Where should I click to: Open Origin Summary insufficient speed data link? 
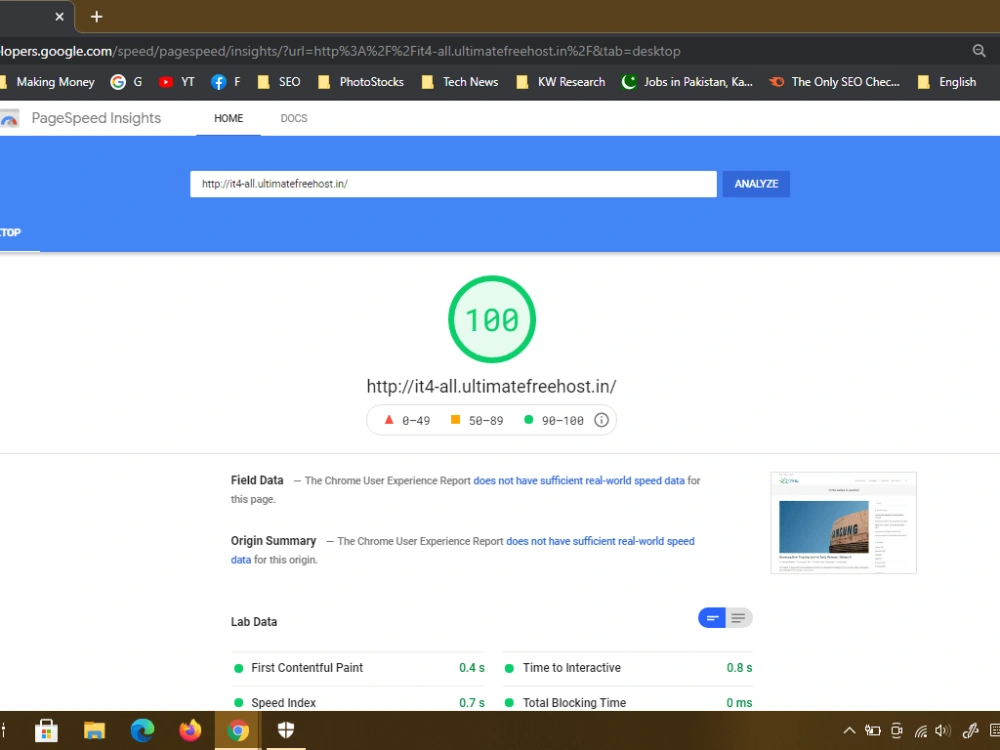600,541
